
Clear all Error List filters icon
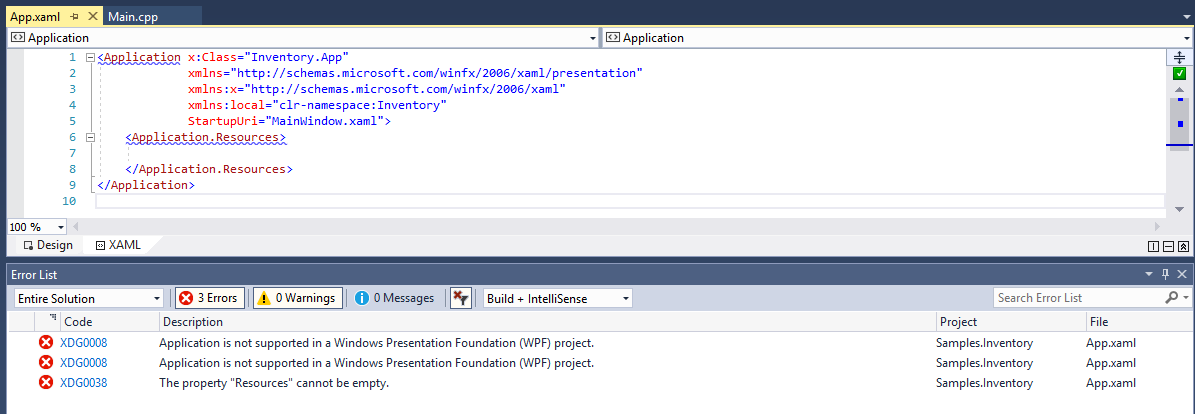460,298
